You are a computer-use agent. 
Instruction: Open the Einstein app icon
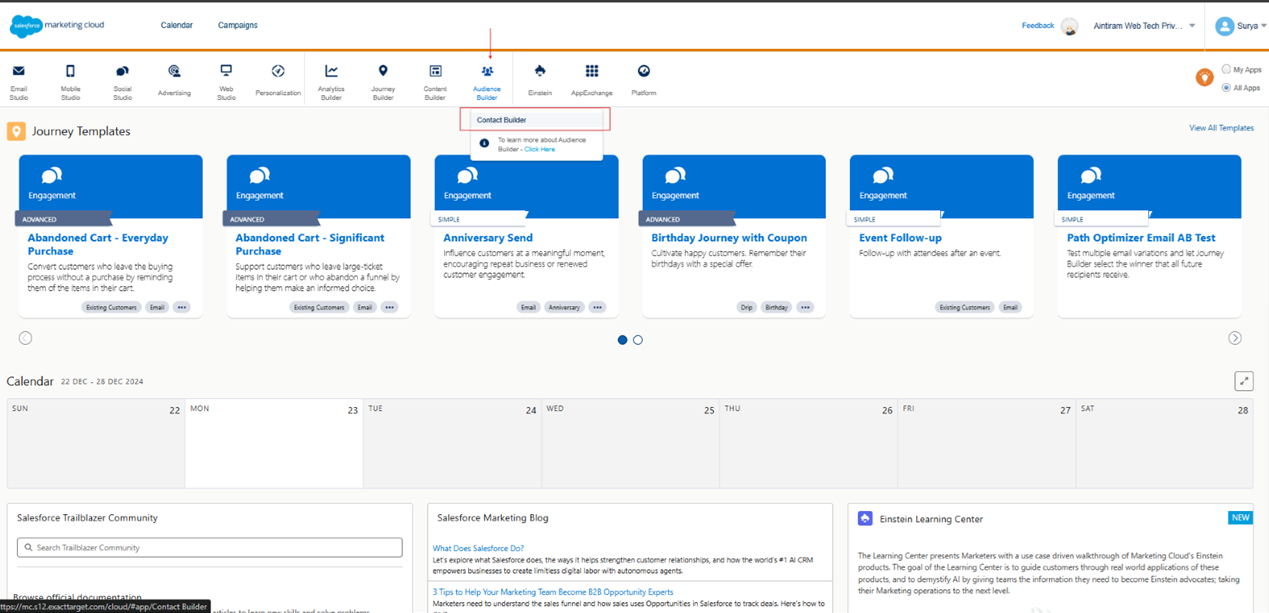540,72
